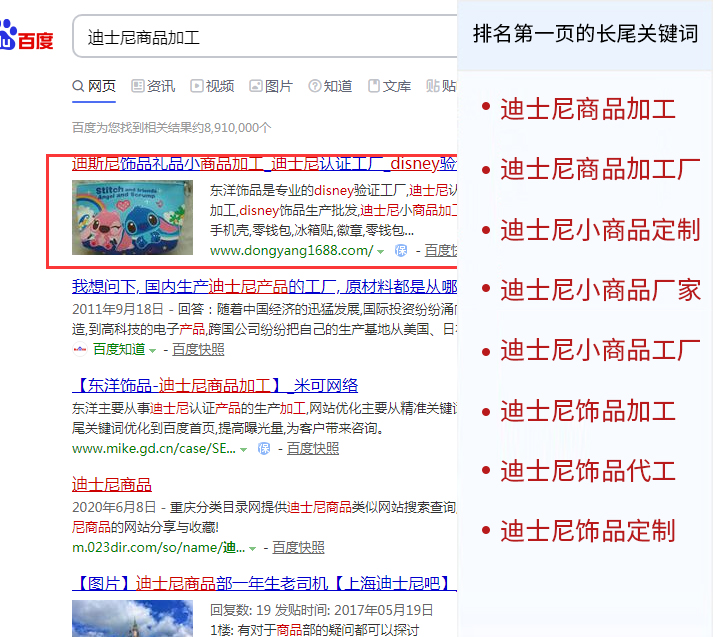Expand dropdown arrow next to 百度知道

pos(153,351)
